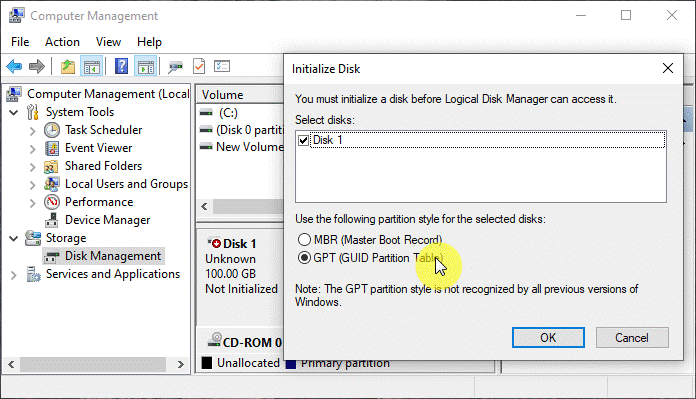The height and width of the screenshot is (399, 696).
Task: Click the tree pane scroll left arrow
Action: click(x=11, y=364)
